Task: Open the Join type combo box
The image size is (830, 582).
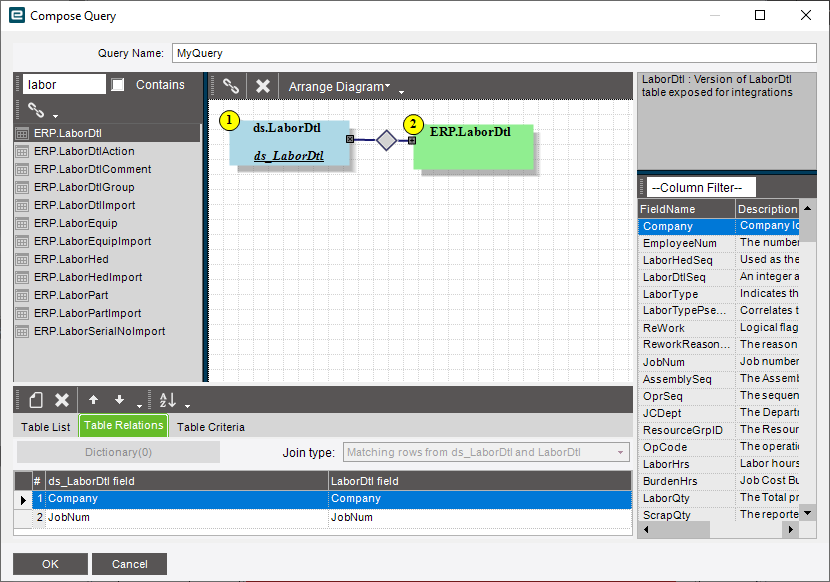Action: tap(486, 452)
